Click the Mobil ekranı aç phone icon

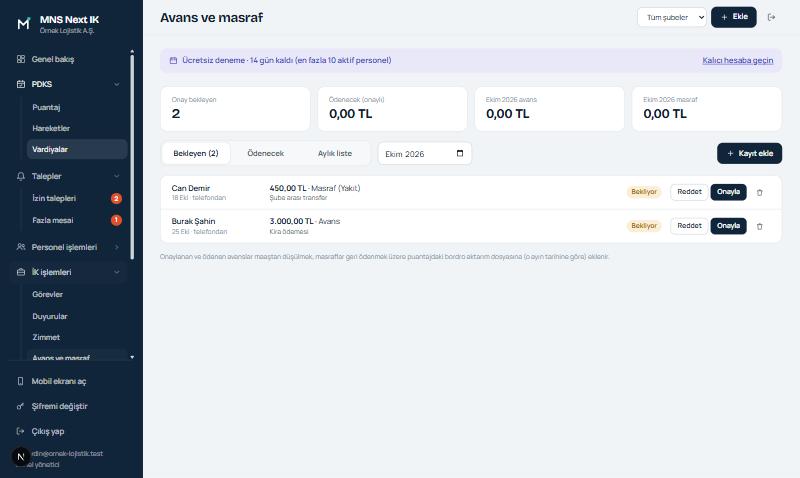[x=20, y=381]
